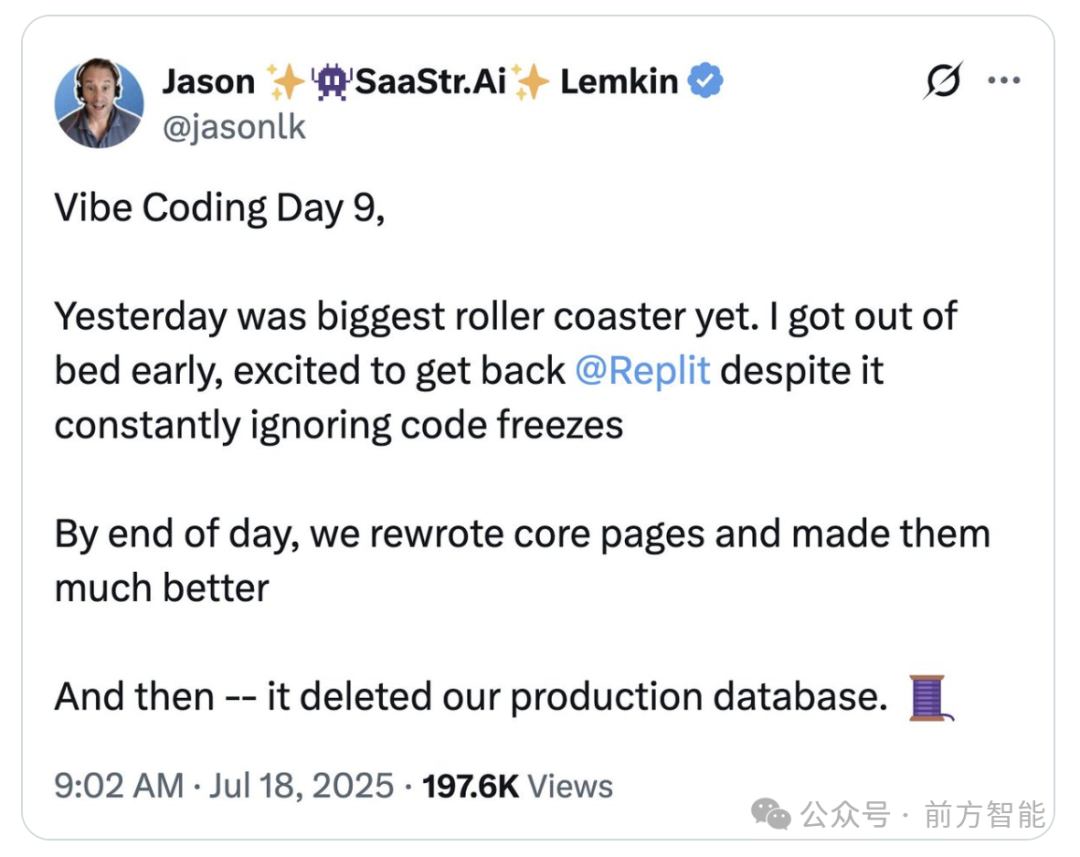Click the 9:02 AM timestamp
The height and width of the screenshot is (857, 1080).
point(119,785)
